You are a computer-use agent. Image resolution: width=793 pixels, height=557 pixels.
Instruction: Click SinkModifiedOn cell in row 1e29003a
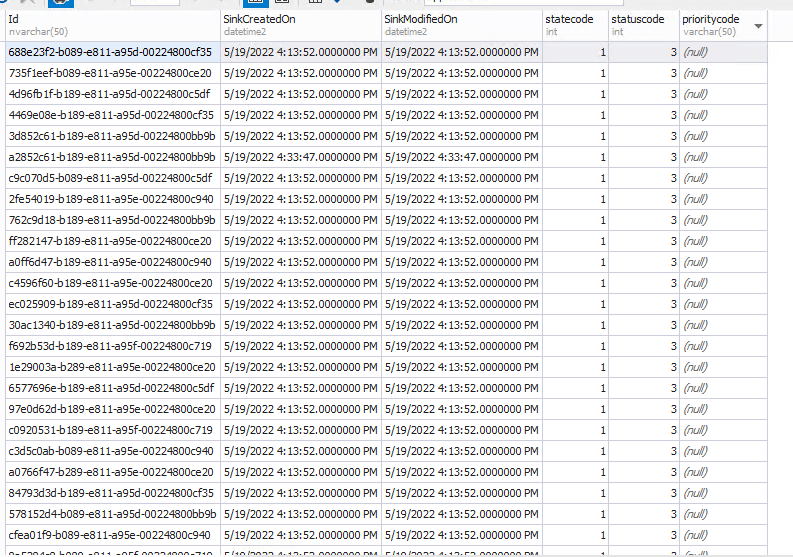pyautogui.click(x=462, y=367)
